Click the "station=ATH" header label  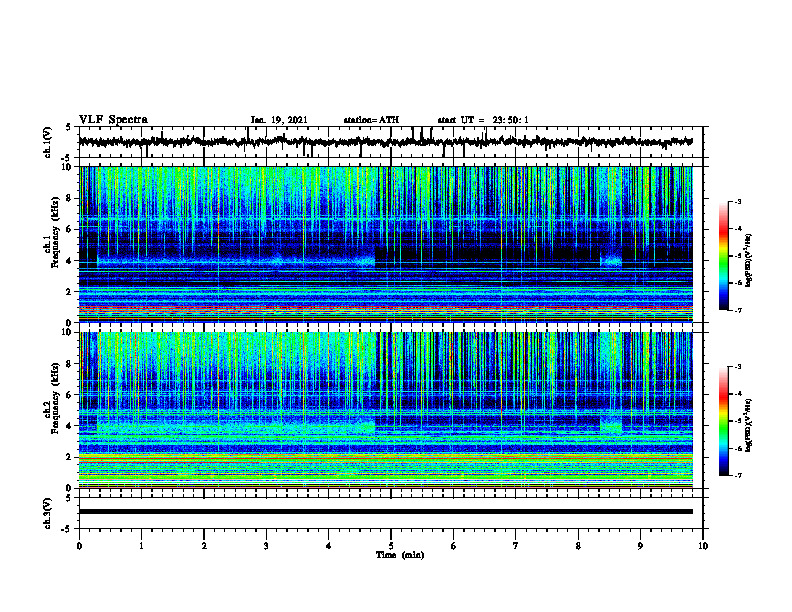[x=371, y=120]
